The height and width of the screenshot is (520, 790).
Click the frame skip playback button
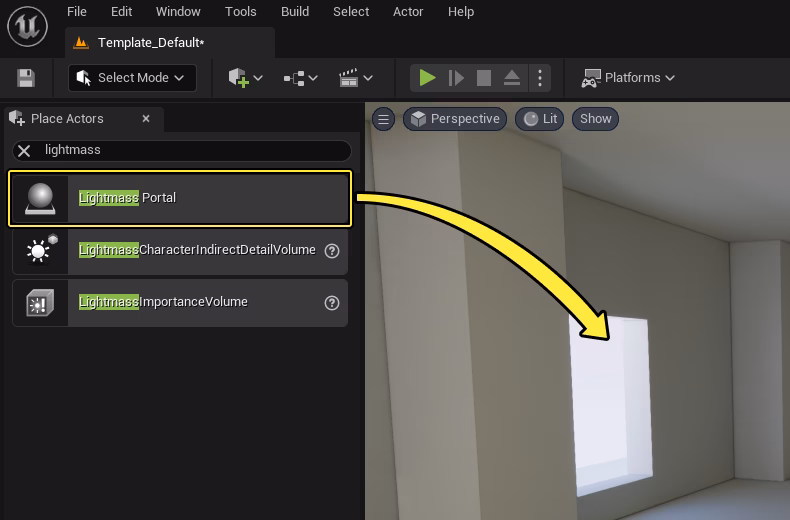(x=456, y=78)
